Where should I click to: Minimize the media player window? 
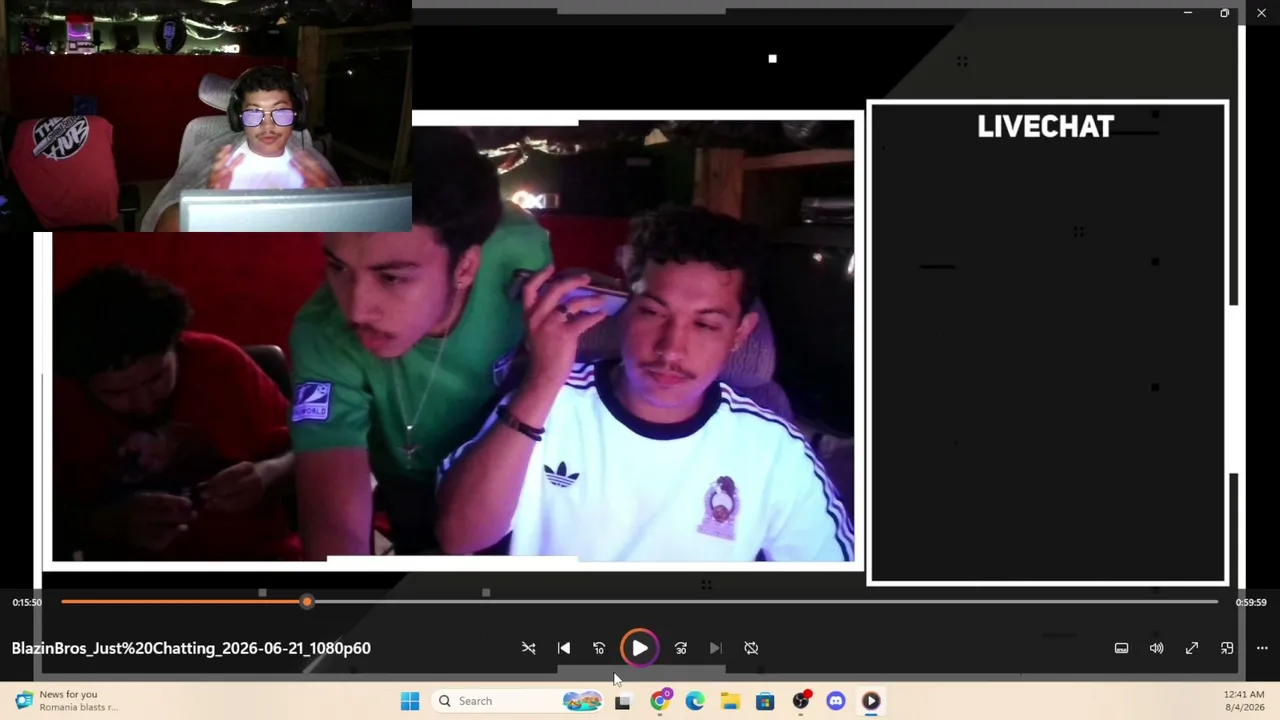coord(1187,13)
